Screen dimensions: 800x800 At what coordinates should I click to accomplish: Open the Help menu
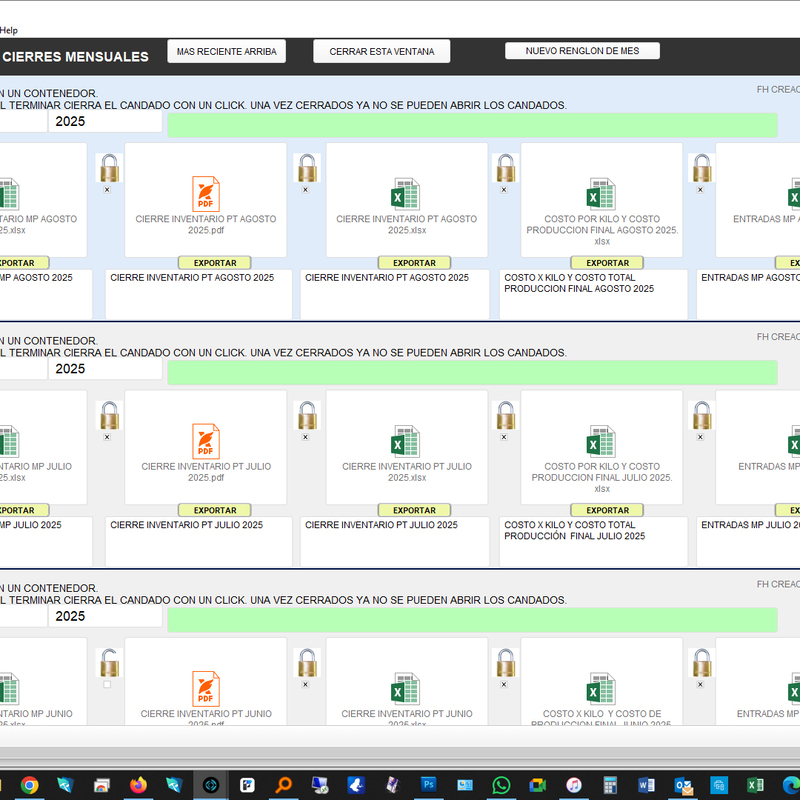click(9, 31)
